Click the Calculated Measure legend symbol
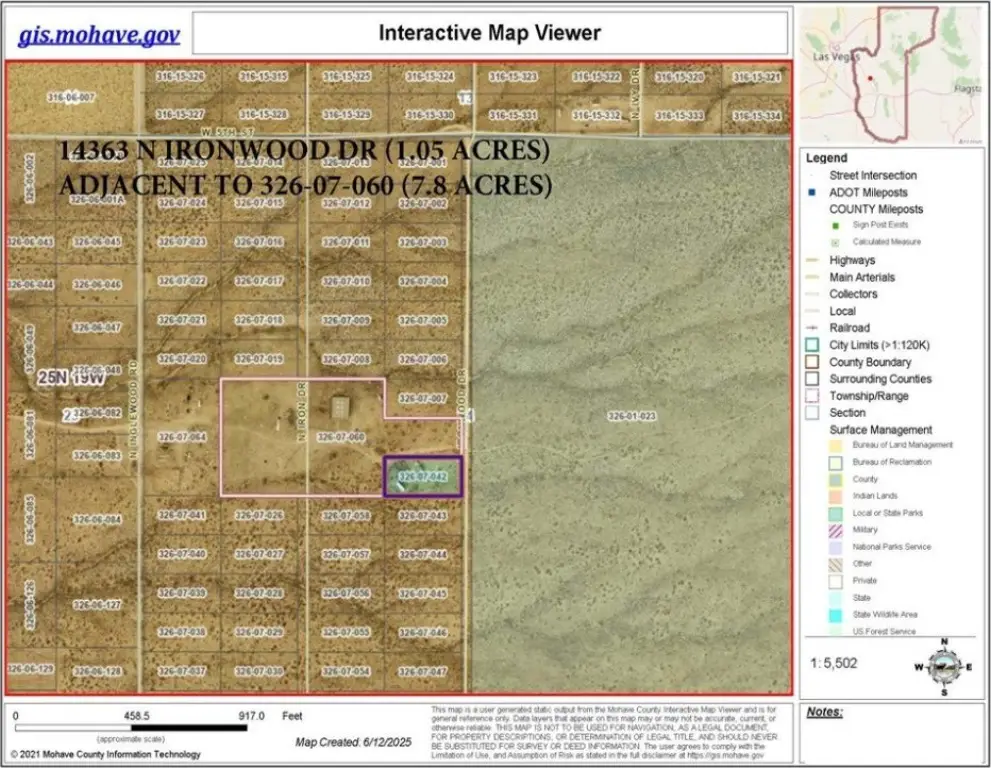991x768 pixels. (836, 242)
